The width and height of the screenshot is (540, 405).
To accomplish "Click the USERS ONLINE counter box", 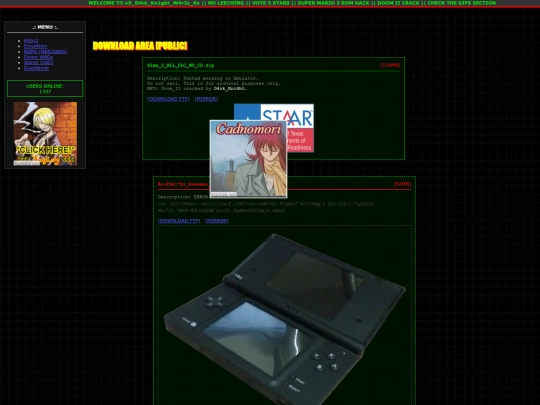I will 45,89.
